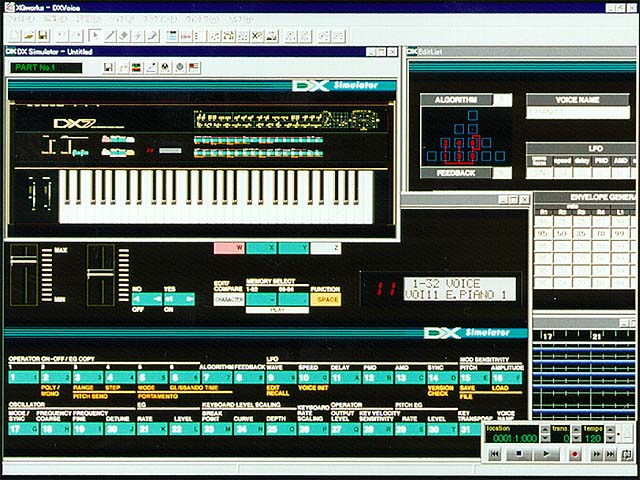Click the VOICE NAME field in EditList
Screen dimensions: 640x480
tap(578, 112)
